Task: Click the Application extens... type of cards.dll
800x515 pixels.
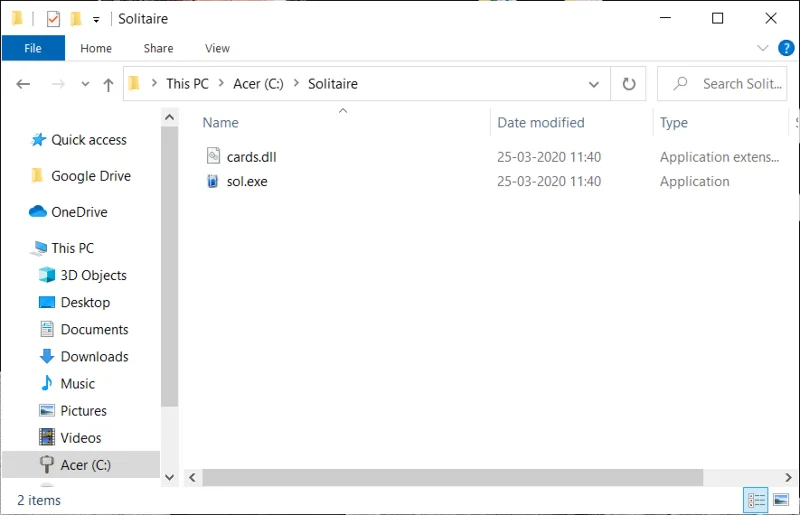Action: [x=719, y=157]
